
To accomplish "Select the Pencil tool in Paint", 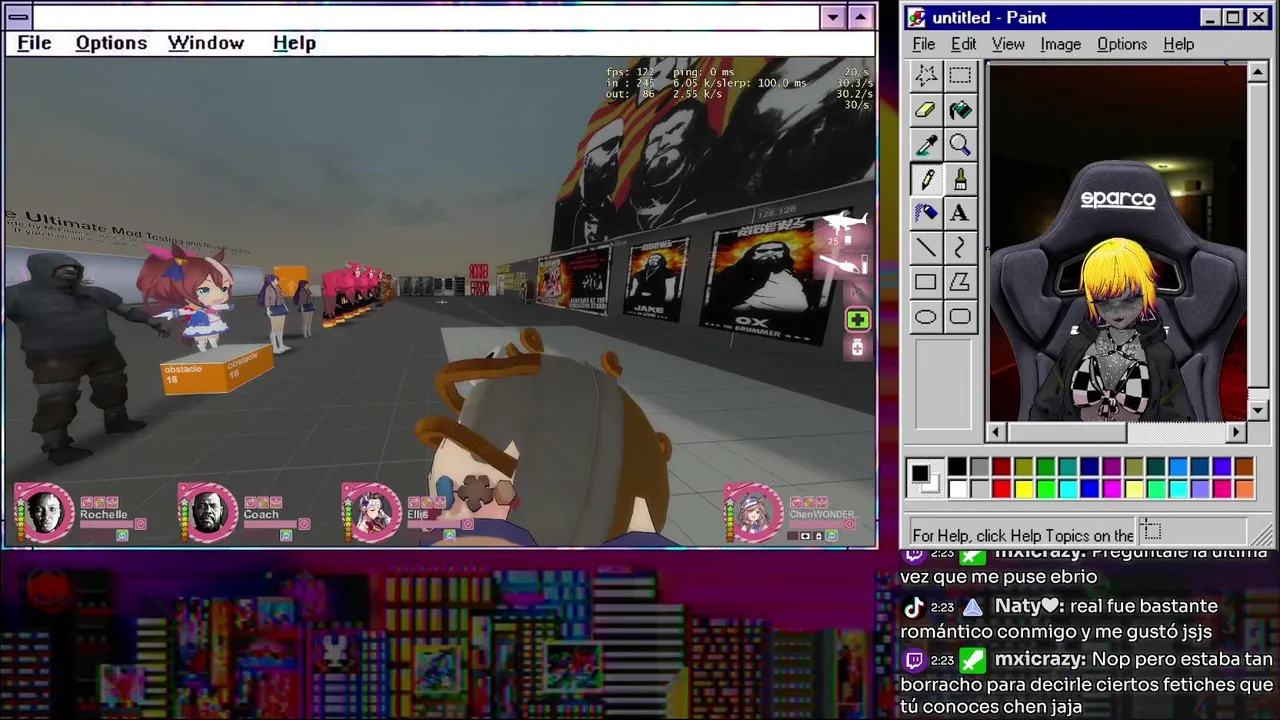I will click(926, 179).
